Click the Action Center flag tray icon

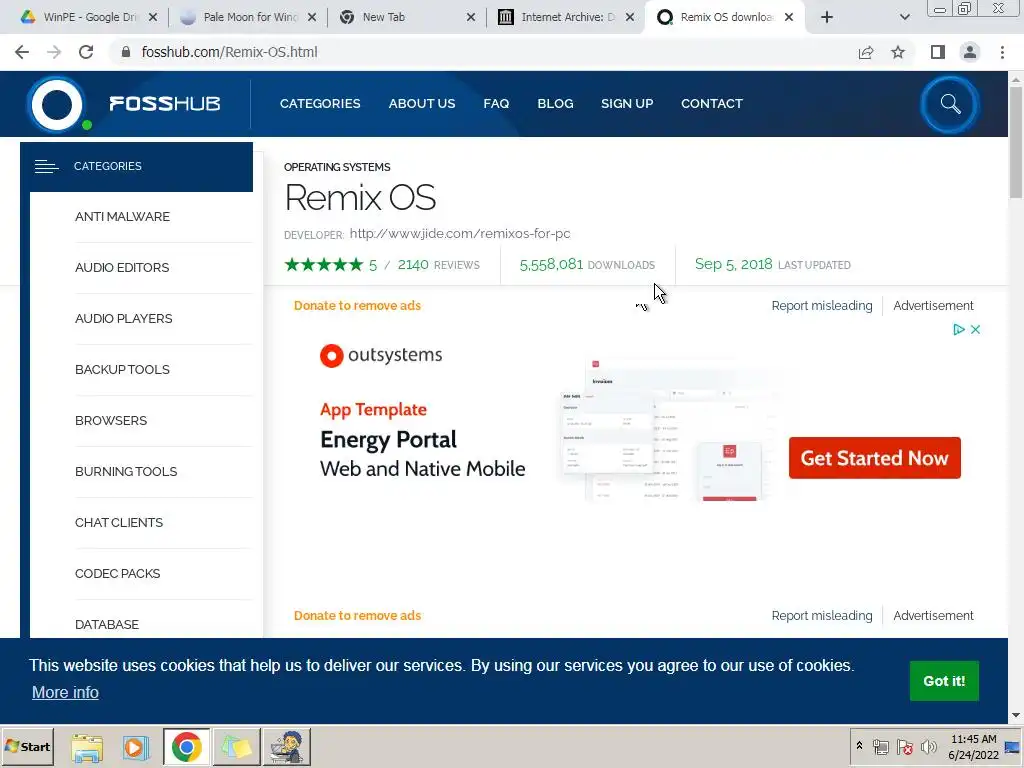(x=904, y=747)
